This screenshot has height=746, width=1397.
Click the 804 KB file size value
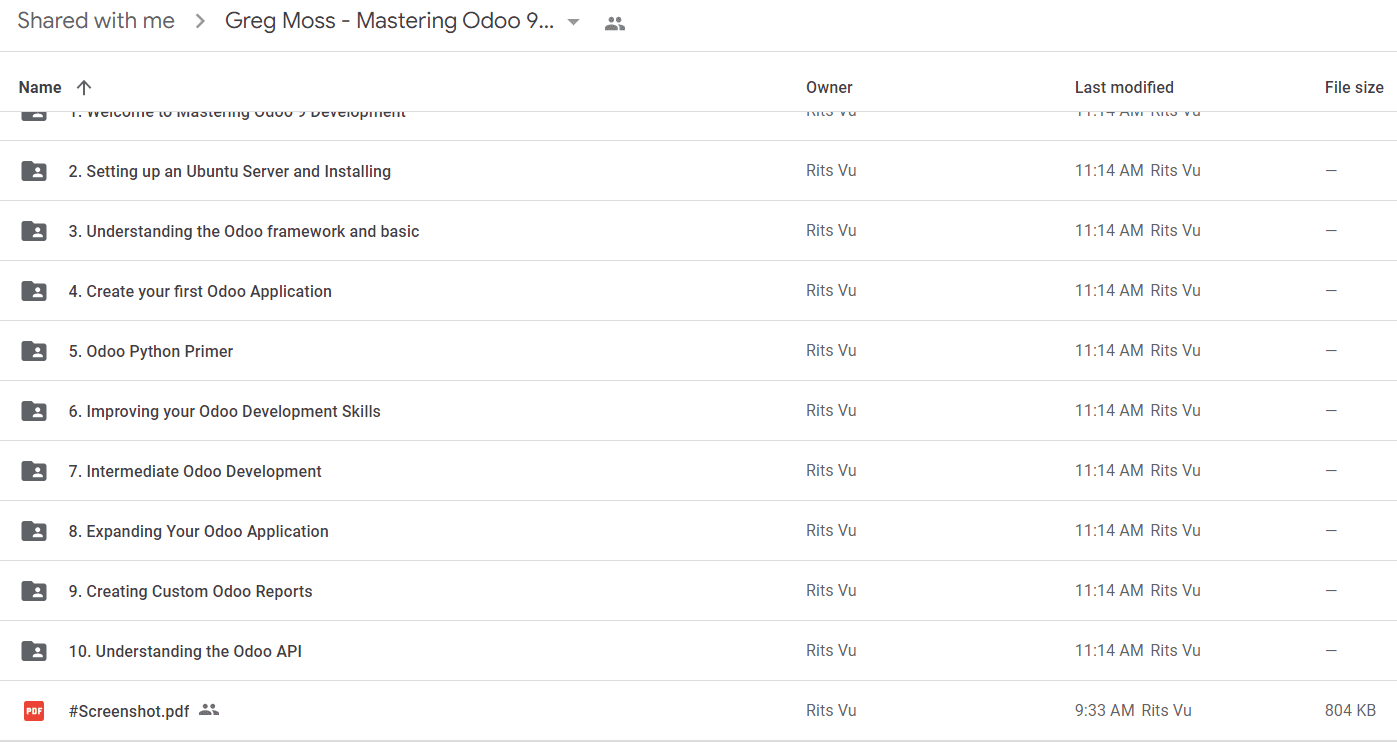(1350, 710)
